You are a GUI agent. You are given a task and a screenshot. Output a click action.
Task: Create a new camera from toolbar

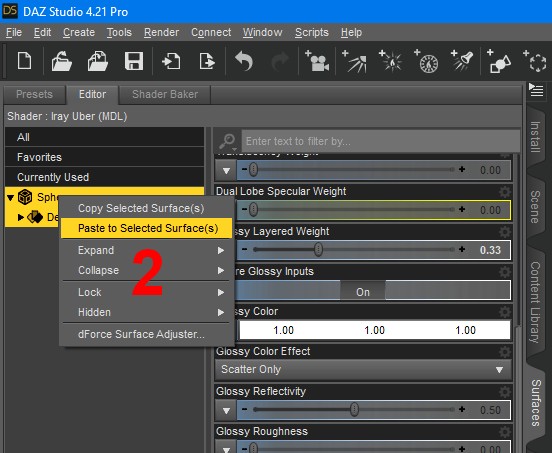coord(317,61)
